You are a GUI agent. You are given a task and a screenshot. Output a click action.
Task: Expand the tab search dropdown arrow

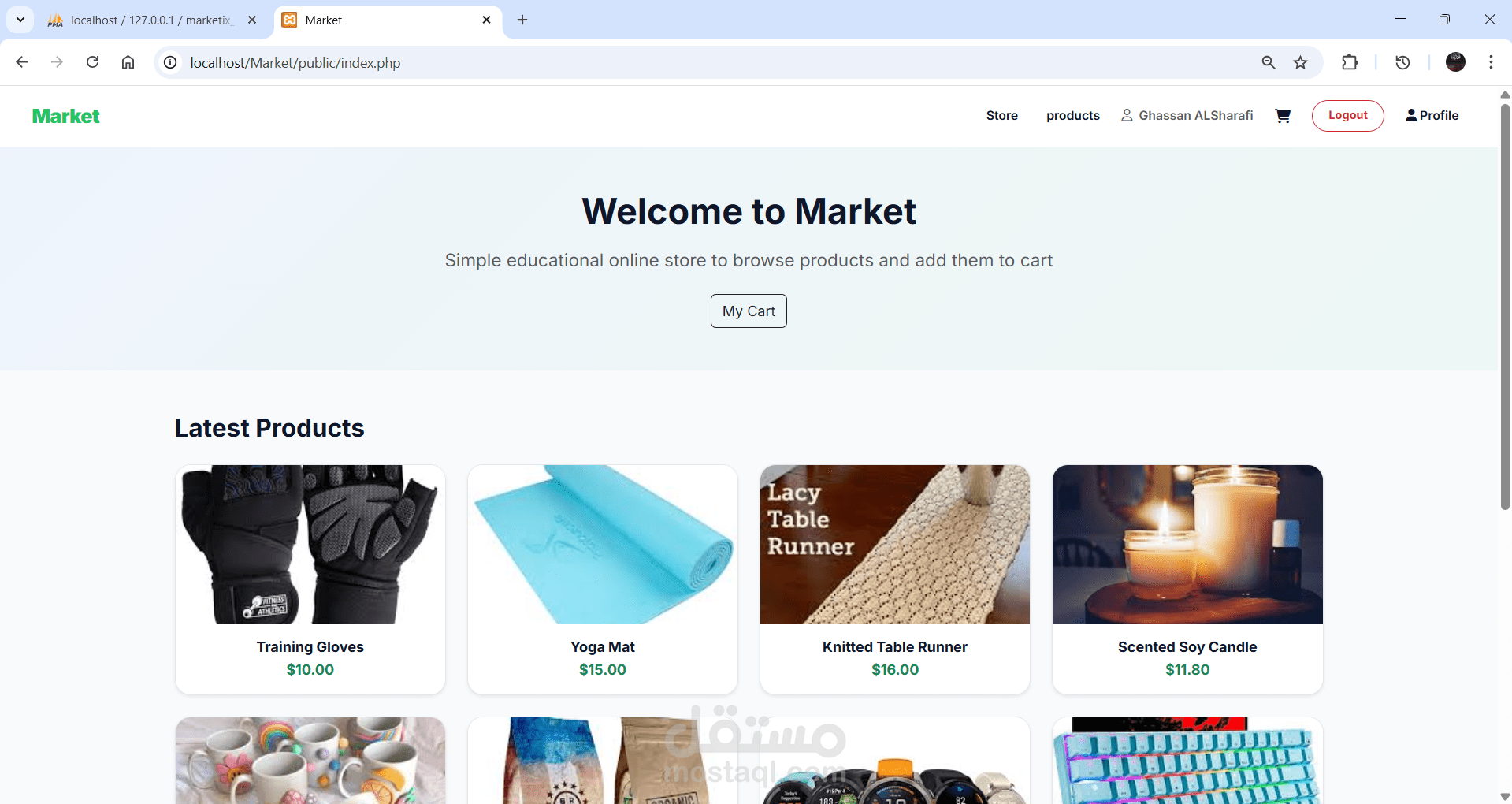click(x=20, y=20)
